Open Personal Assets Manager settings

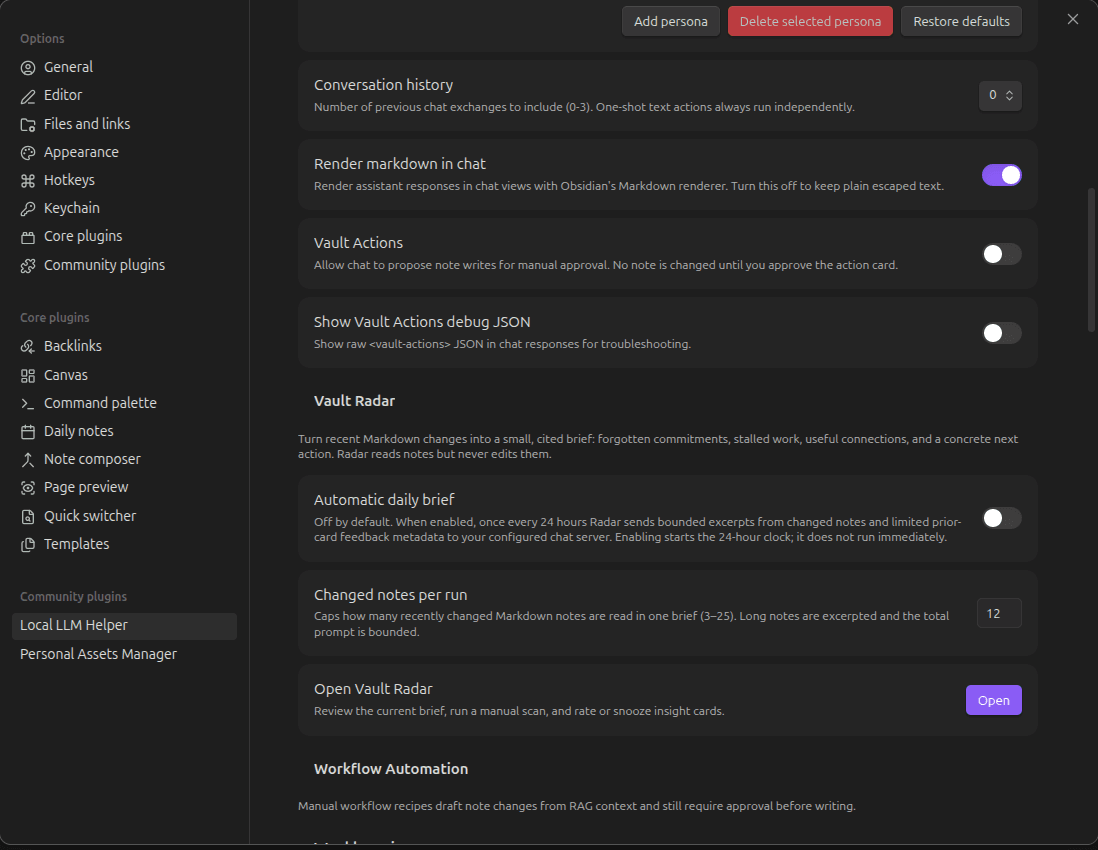pyautogui.click(x=125, y=654)
